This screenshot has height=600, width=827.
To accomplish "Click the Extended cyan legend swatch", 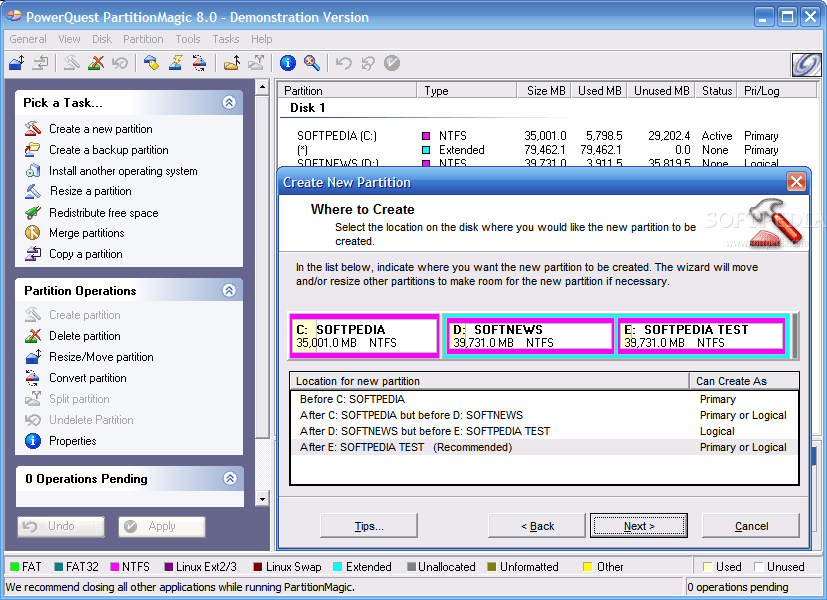I will (338, 567).
